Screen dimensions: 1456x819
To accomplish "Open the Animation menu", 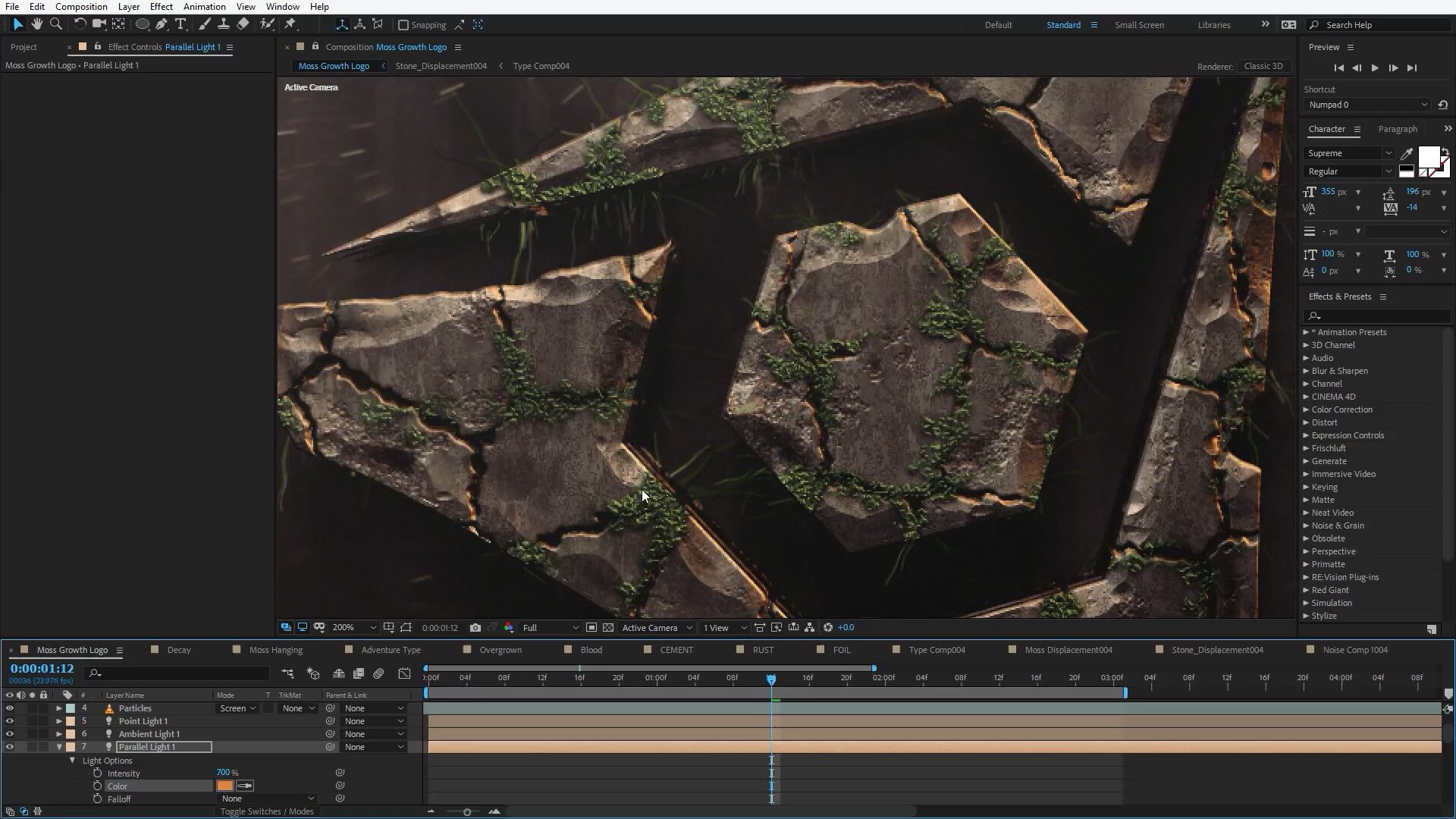I will pyautogui.click(x=204, y=7).
